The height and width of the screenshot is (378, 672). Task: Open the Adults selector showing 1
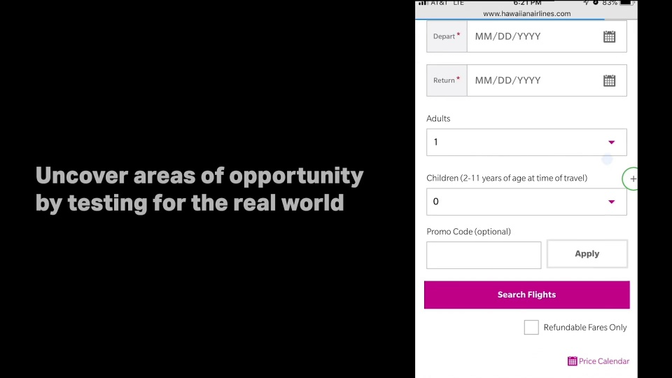coord(526,142)
